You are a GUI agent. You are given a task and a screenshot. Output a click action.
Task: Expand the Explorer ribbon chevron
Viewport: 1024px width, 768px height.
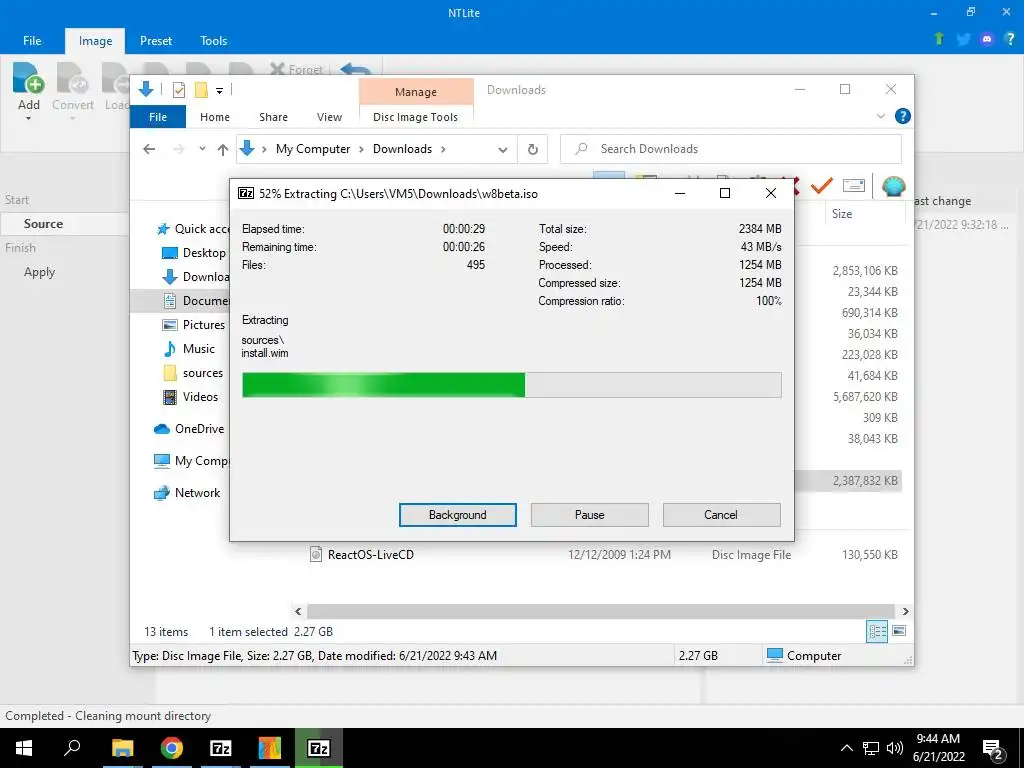coord(881,116)
